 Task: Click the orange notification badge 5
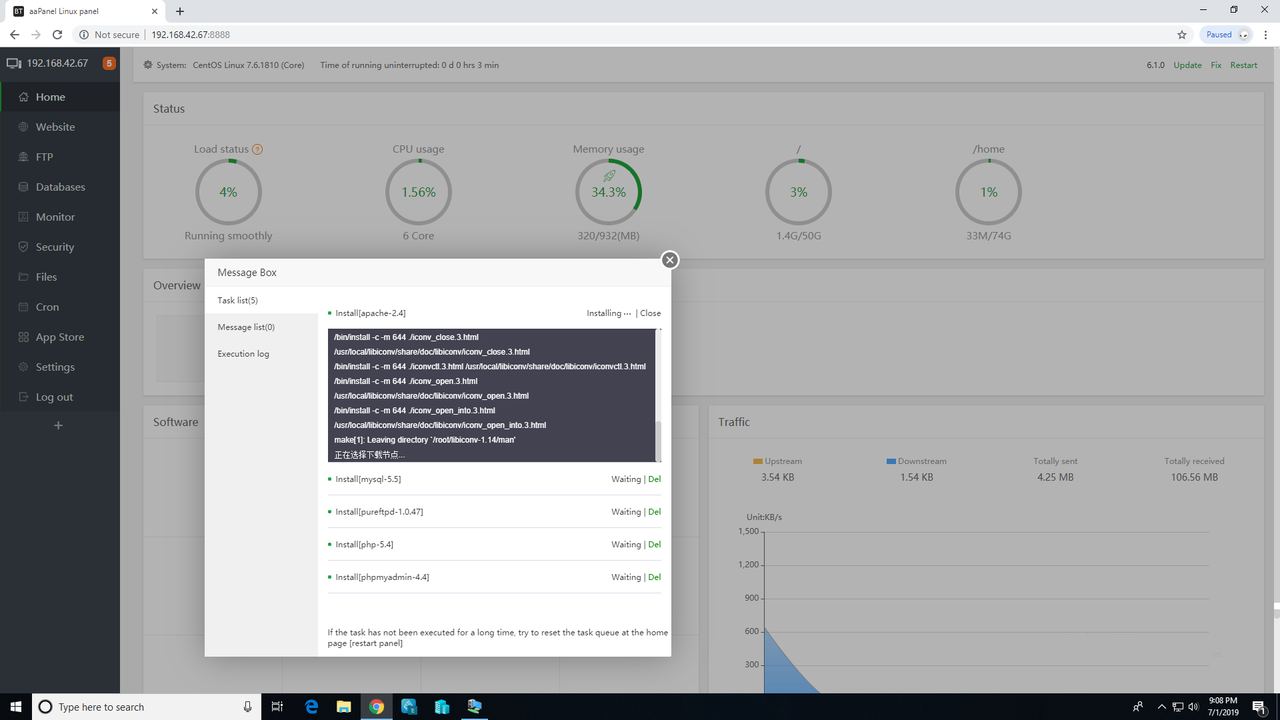click(109, 63)
